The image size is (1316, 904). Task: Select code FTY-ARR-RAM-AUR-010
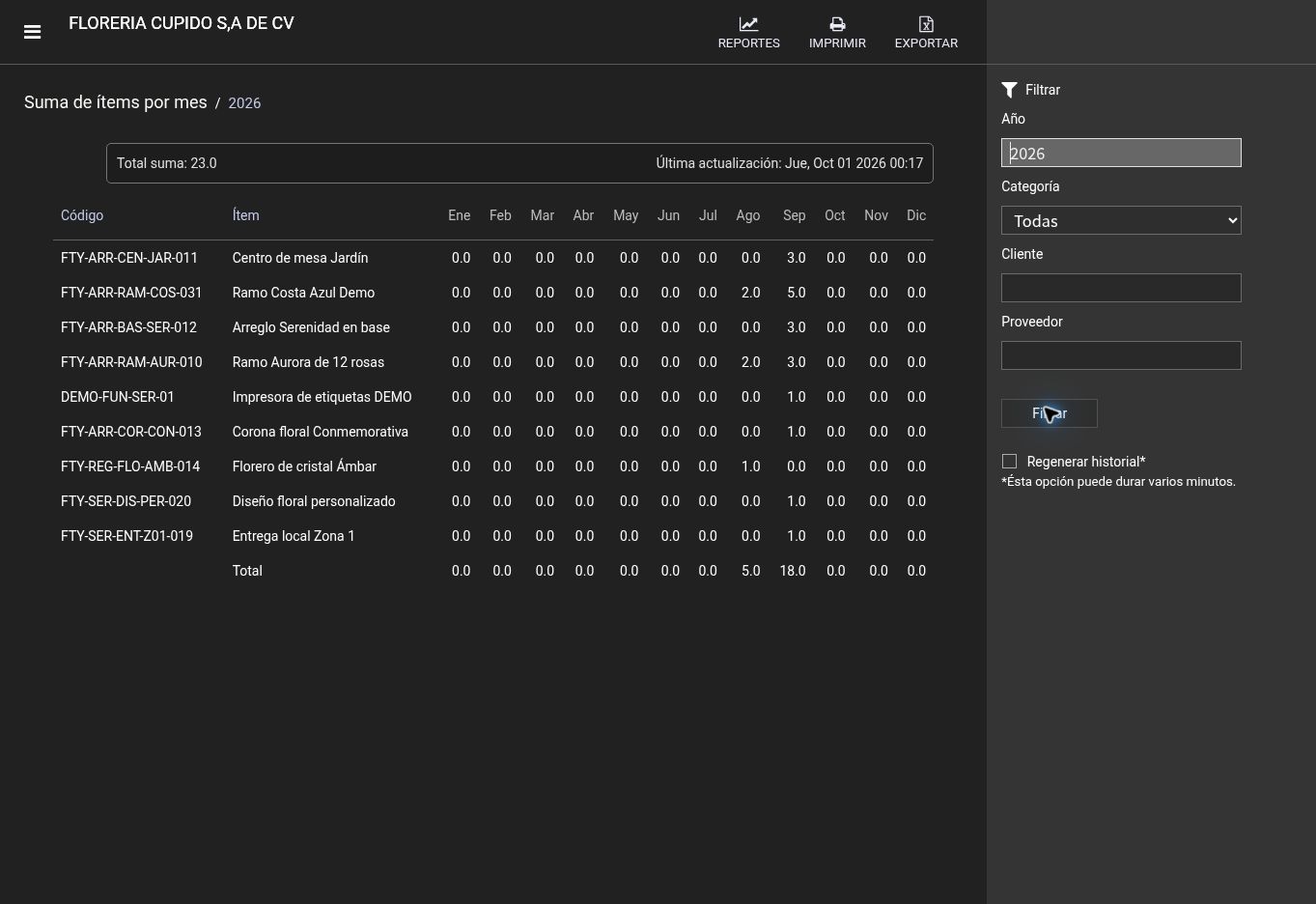131,362
